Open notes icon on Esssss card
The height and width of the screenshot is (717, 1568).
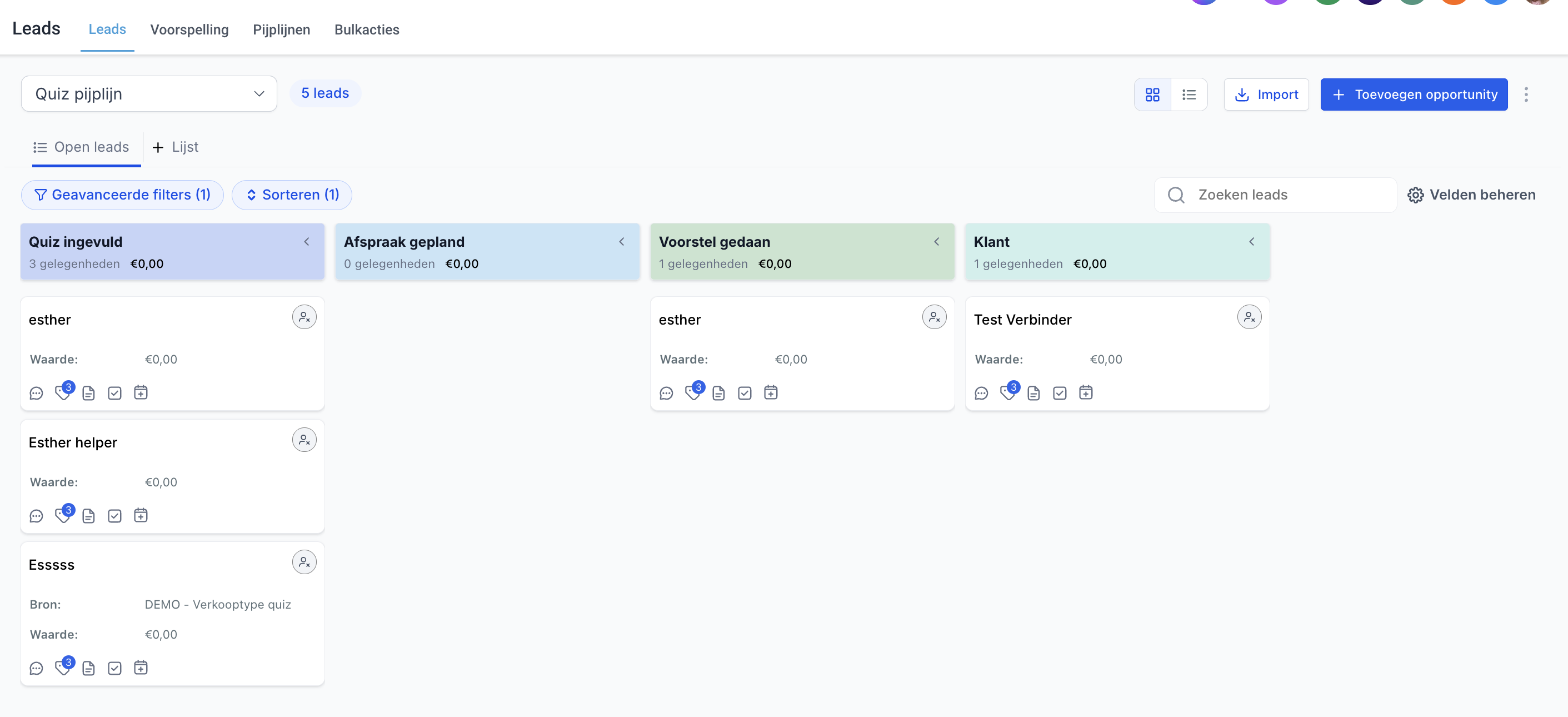pos(89,668)
